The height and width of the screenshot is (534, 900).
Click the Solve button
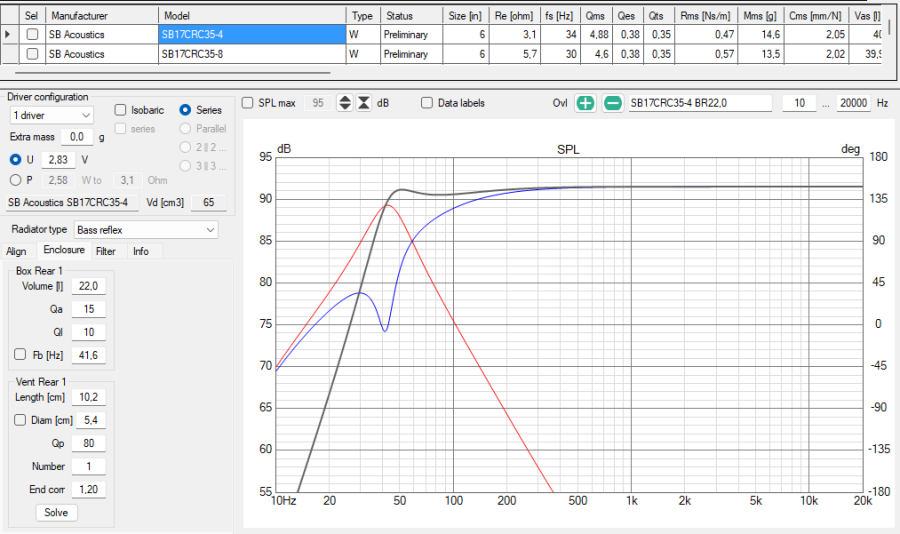click(x=56, y=512)
